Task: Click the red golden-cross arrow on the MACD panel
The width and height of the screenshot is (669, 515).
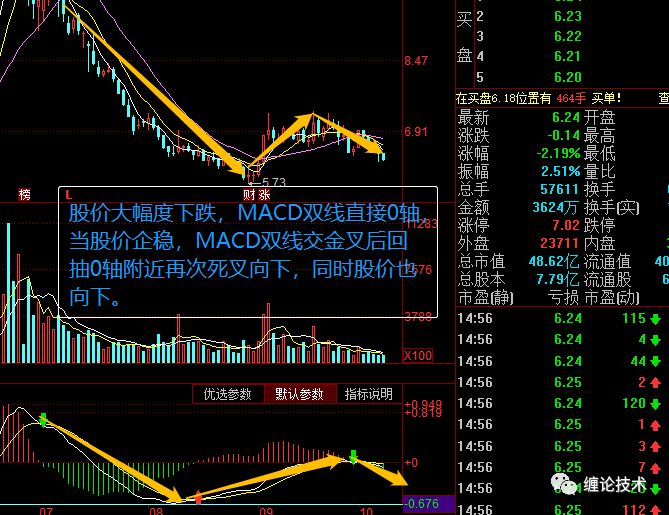Action: point(198,498)
